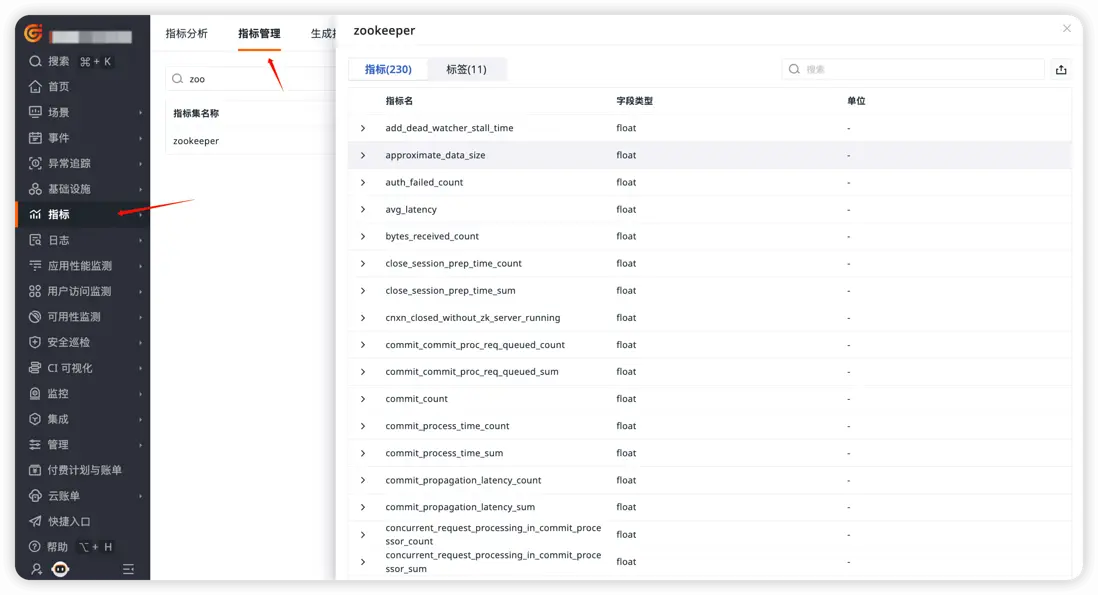Click the 安全巡检 shield icon
This screenshot has width=1098, height=595.
35,342
